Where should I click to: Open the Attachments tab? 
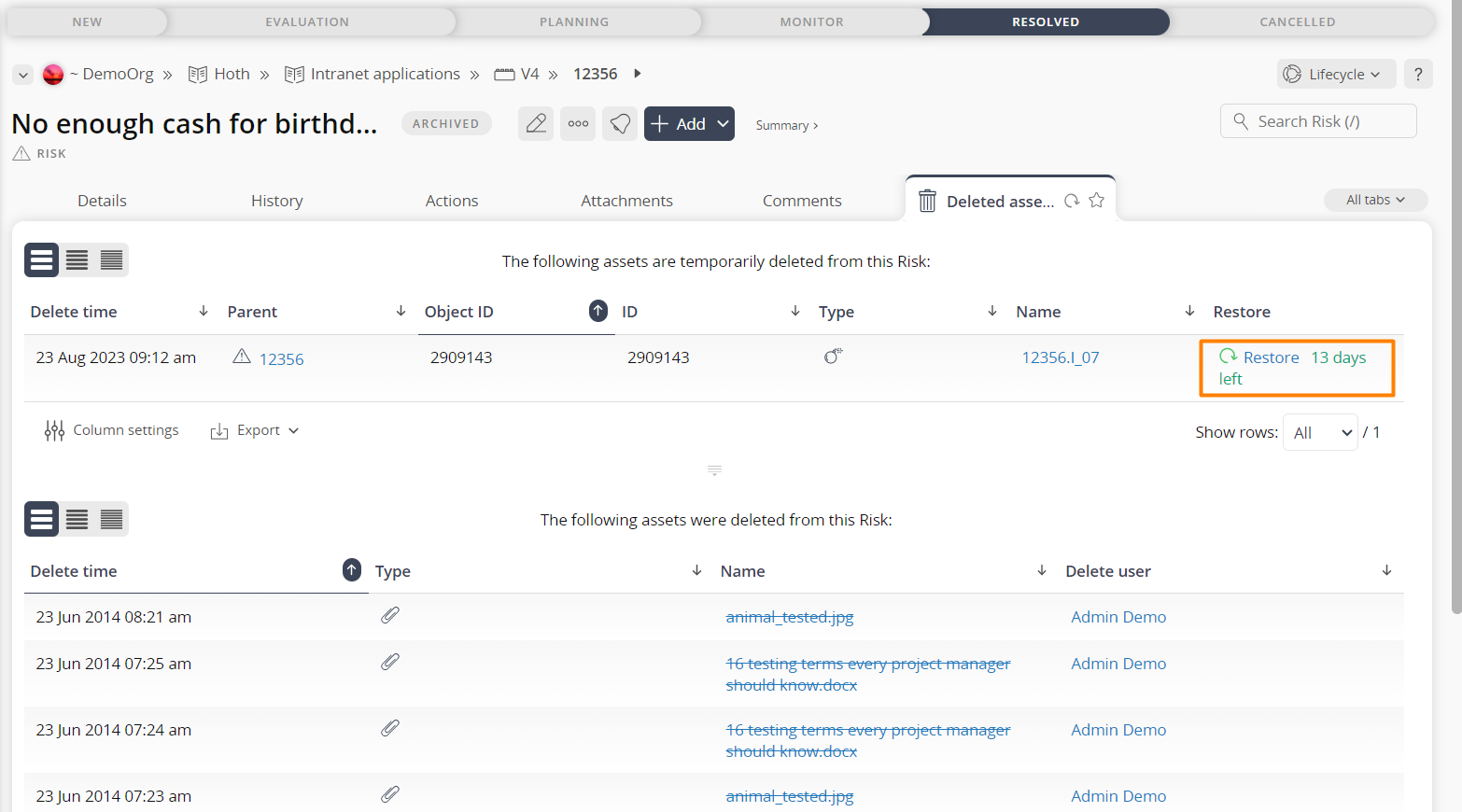[626, 201]
